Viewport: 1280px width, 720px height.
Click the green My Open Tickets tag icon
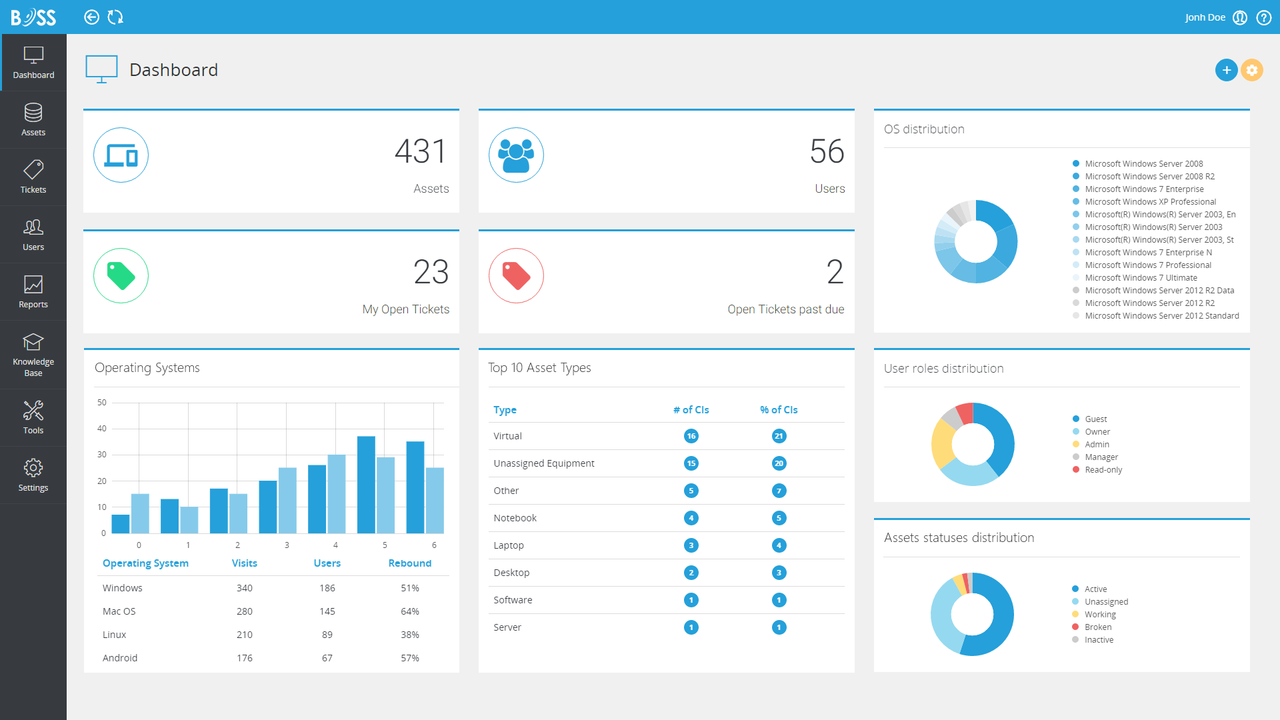tap(121, 275)
